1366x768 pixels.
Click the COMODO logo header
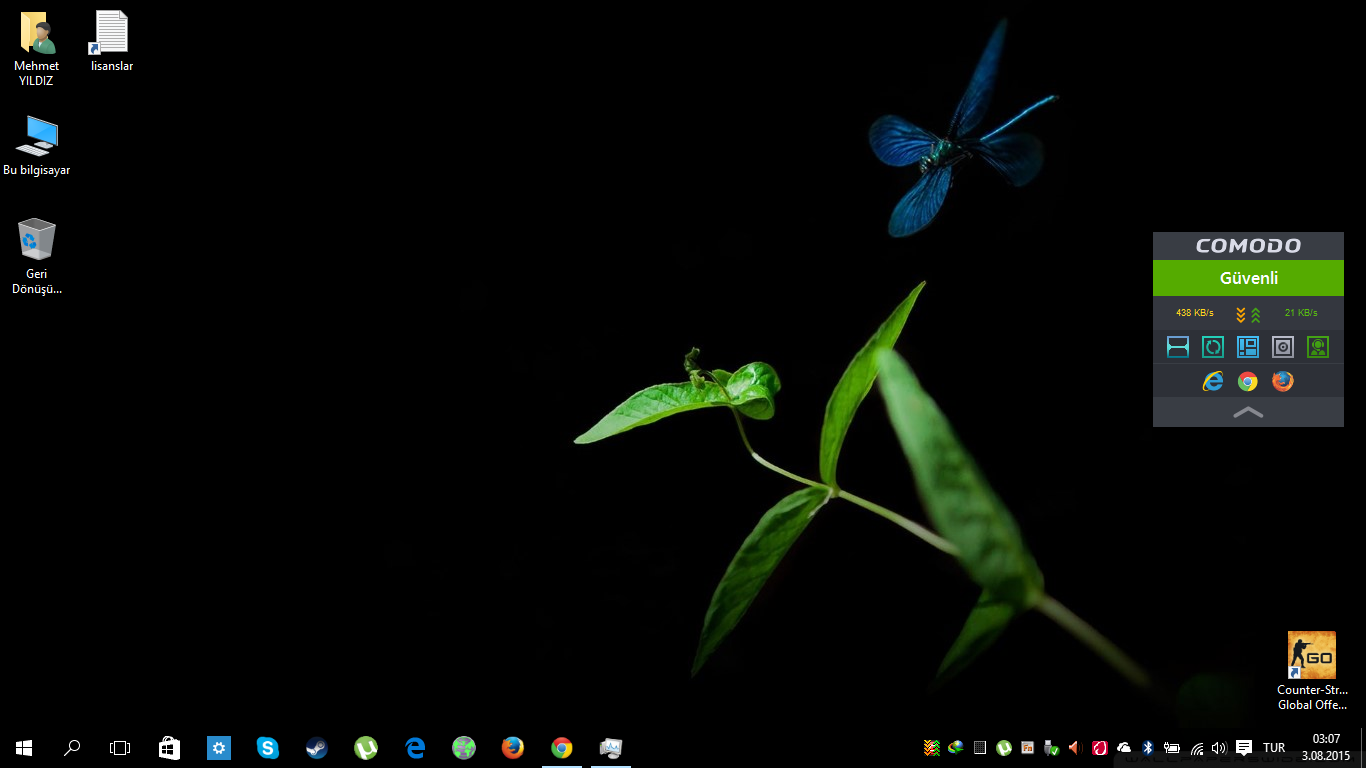tap(1248, 246)
